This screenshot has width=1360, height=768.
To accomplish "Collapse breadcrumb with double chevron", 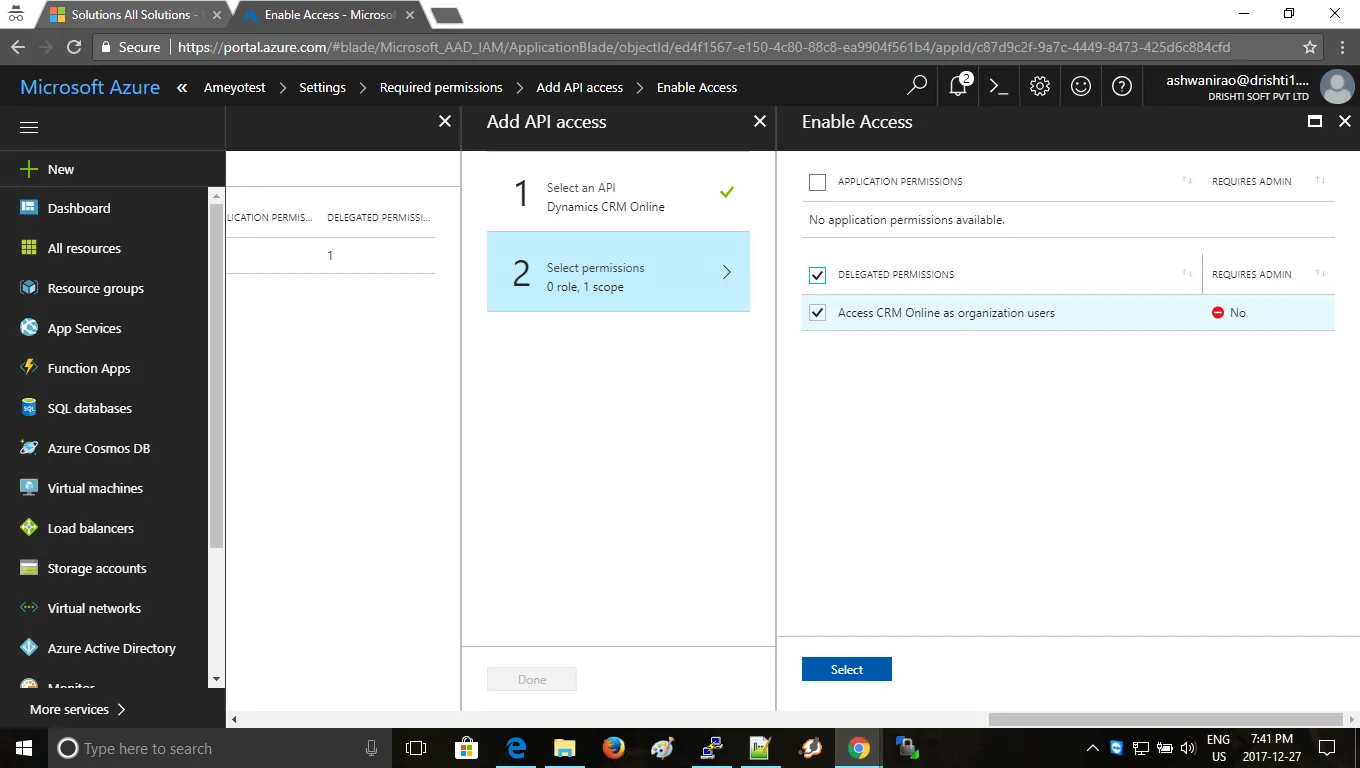I will click(x=182, y=87).
